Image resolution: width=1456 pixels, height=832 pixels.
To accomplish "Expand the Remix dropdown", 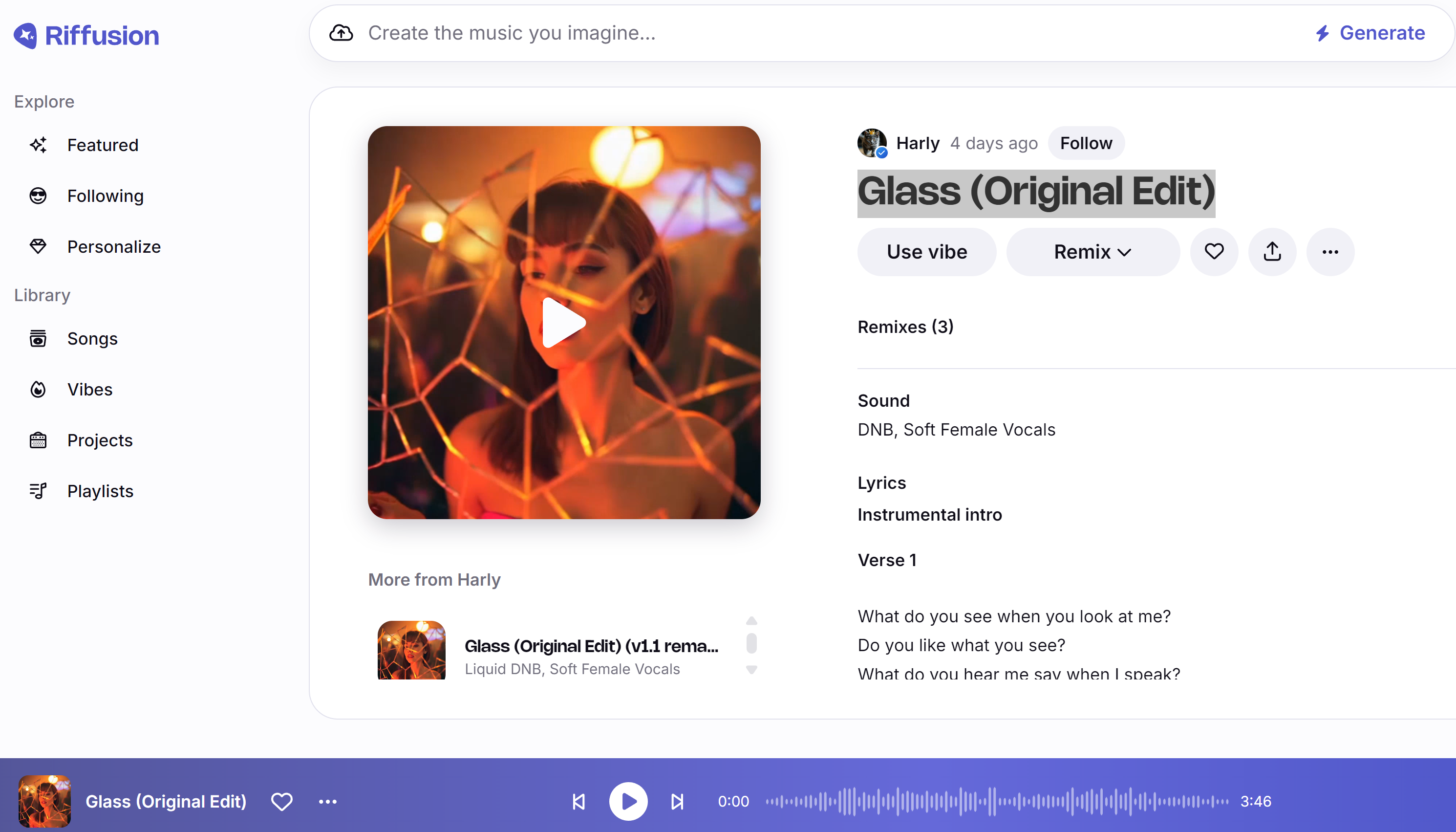I will tap(1093, 252).
